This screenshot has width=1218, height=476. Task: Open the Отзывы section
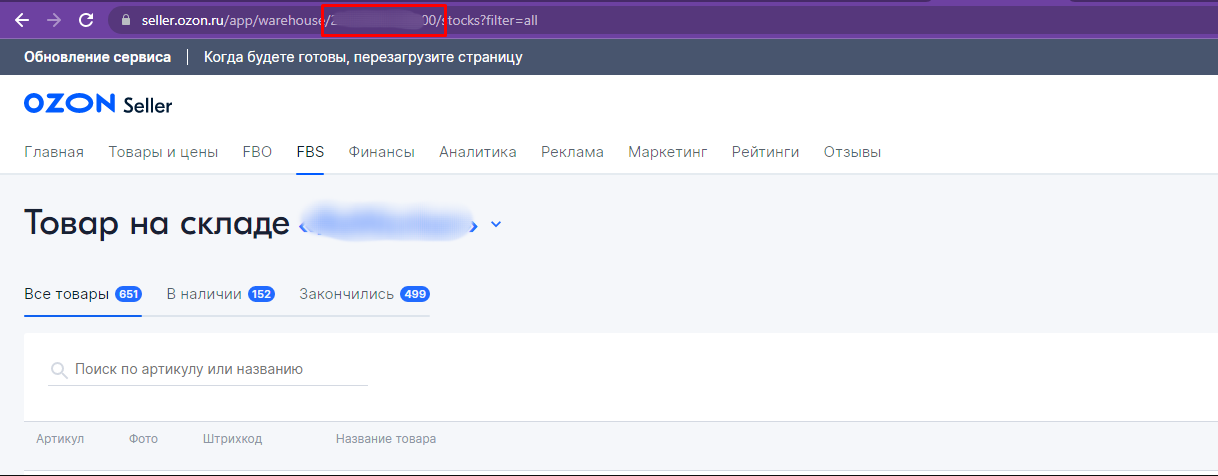pos(852,152)
